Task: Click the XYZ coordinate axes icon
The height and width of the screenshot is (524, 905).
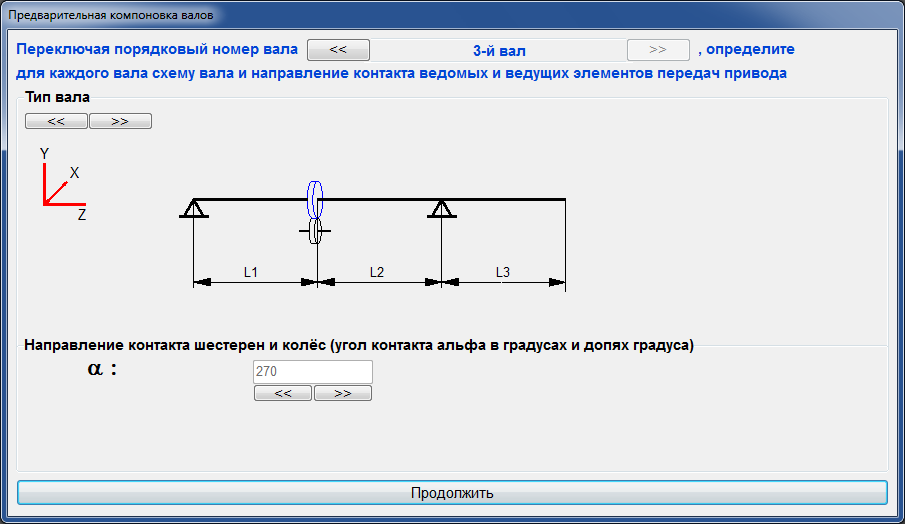Action: (63, 184)
